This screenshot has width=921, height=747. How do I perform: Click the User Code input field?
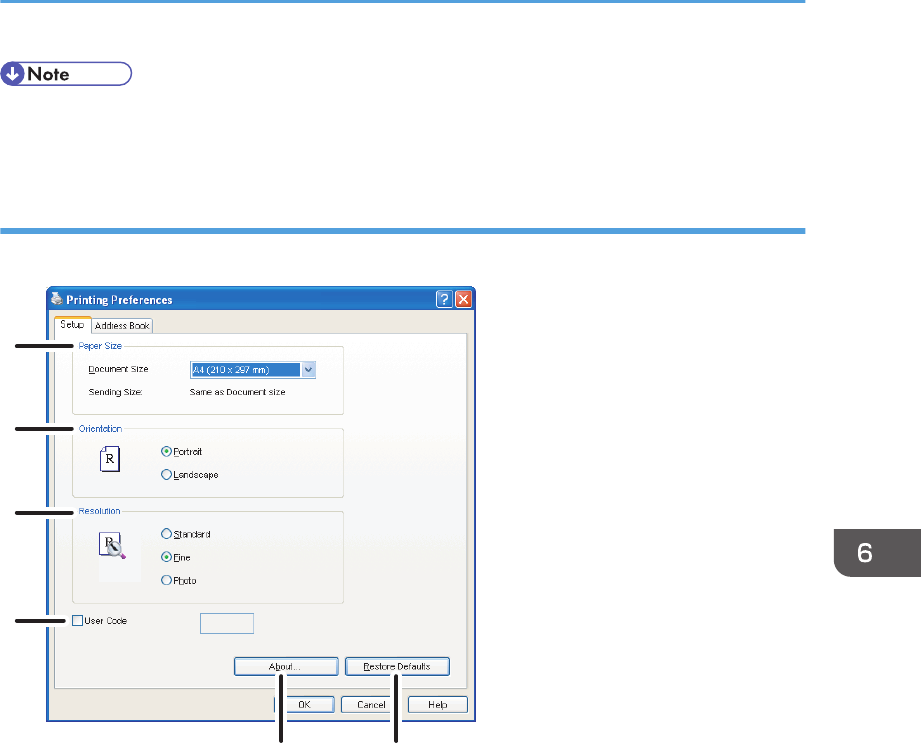tap(227, 624)
